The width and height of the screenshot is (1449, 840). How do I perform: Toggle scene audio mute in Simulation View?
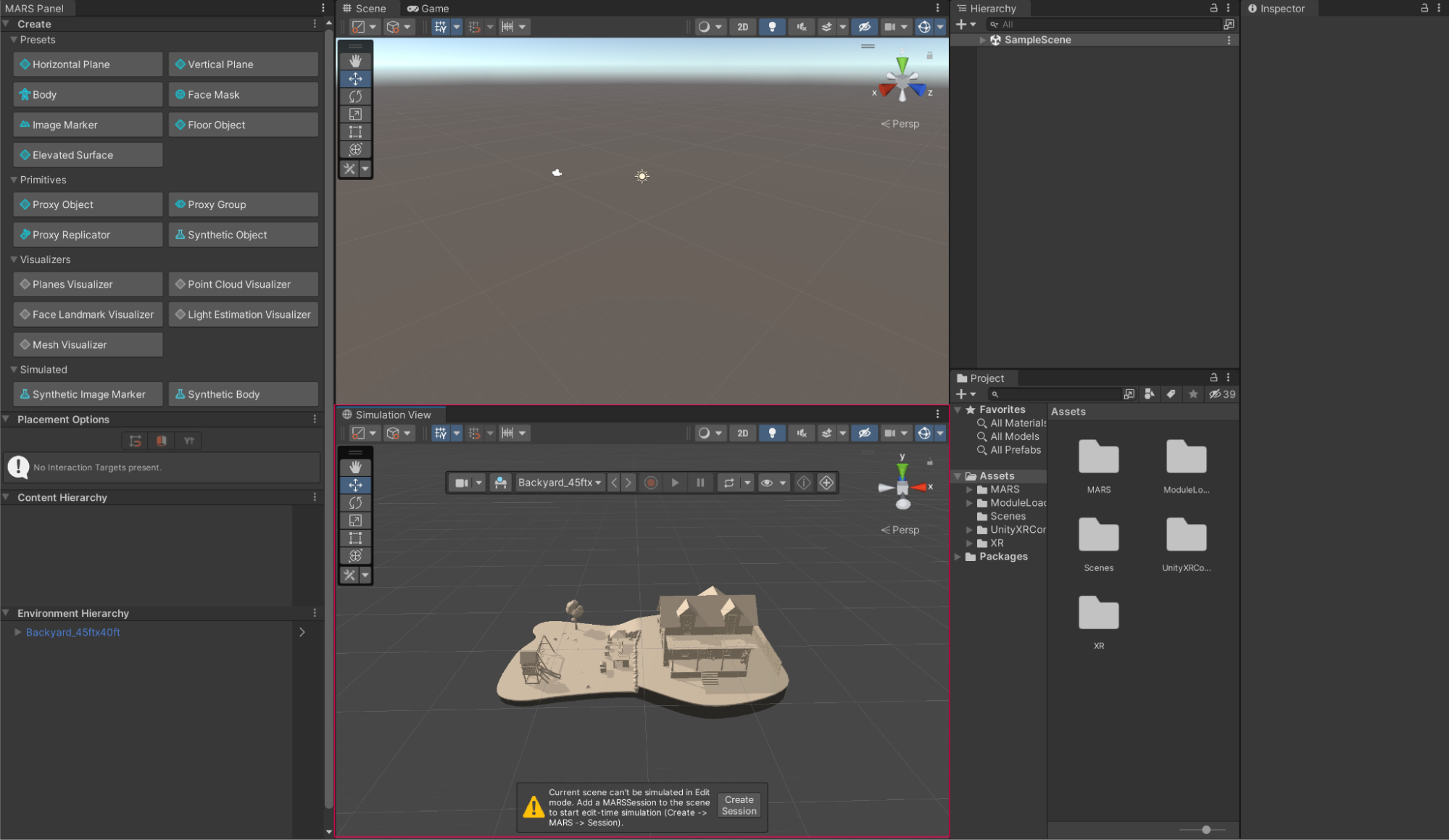coord(802,433)
